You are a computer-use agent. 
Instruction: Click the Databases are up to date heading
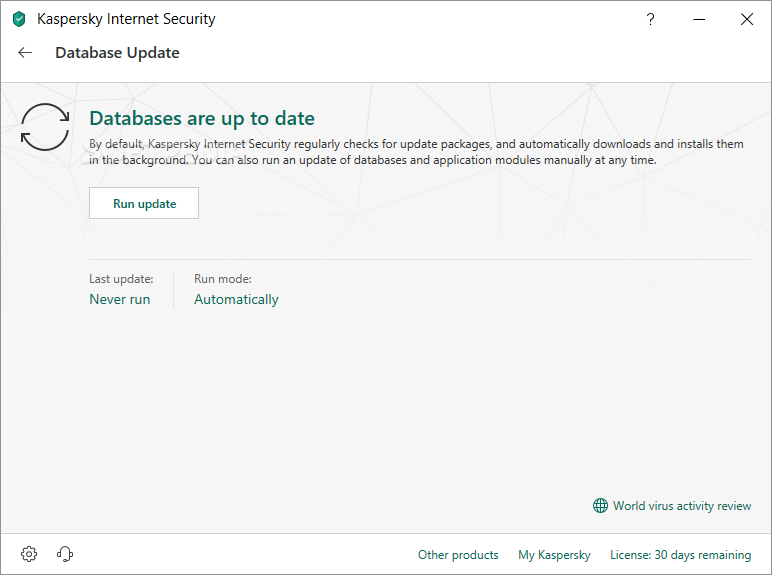[202, 119]
